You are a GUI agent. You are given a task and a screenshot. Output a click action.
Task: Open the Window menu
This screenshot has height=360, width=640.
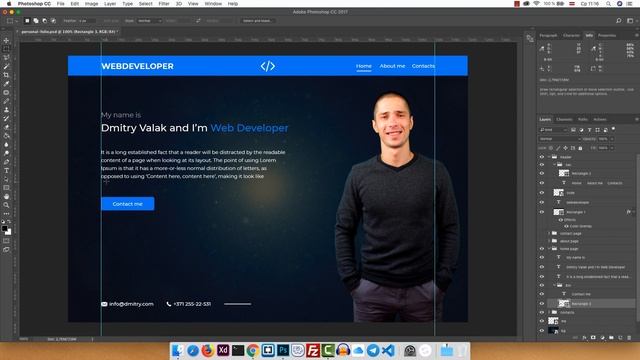(213, 4)
